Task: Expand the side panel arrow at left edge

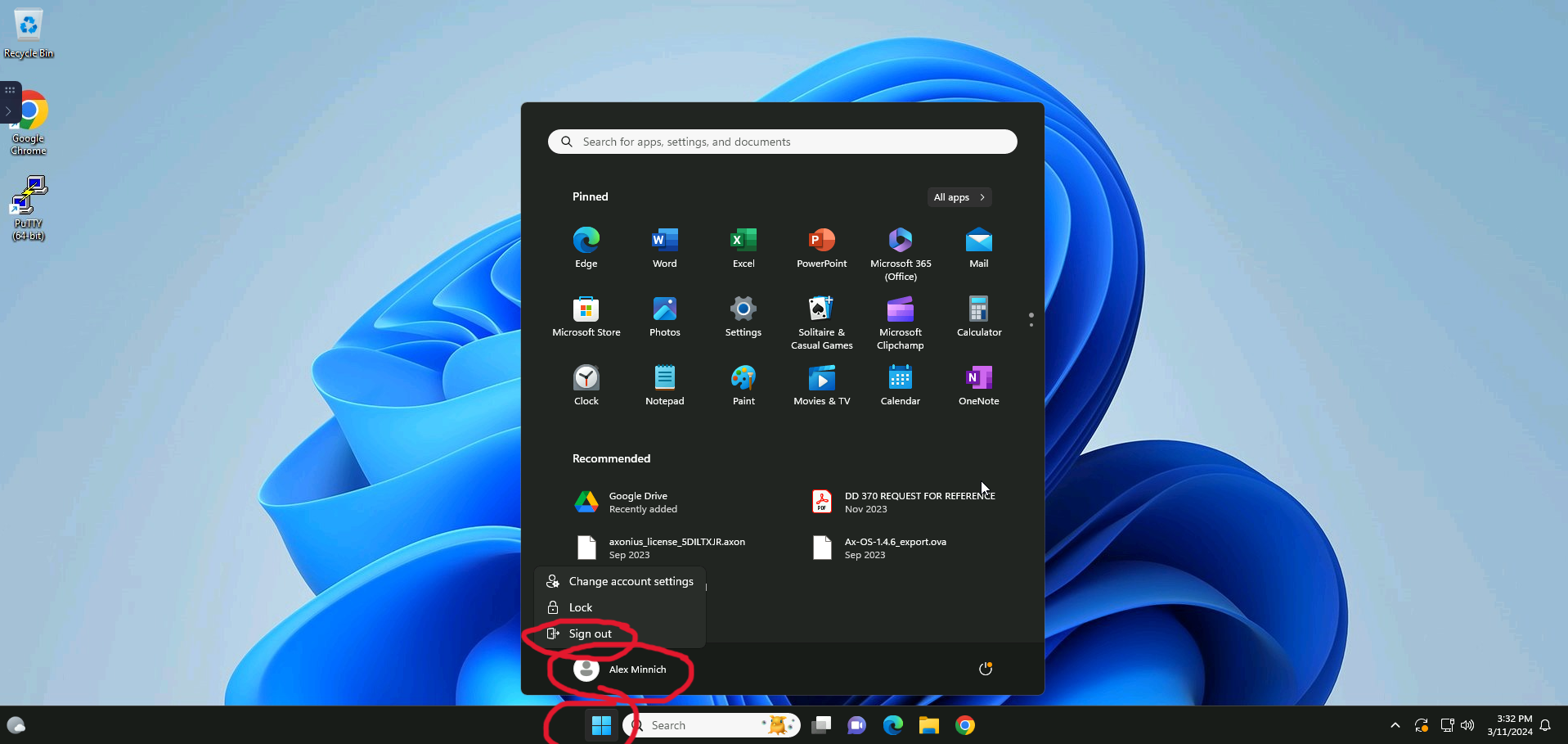Action: point(9,110)
